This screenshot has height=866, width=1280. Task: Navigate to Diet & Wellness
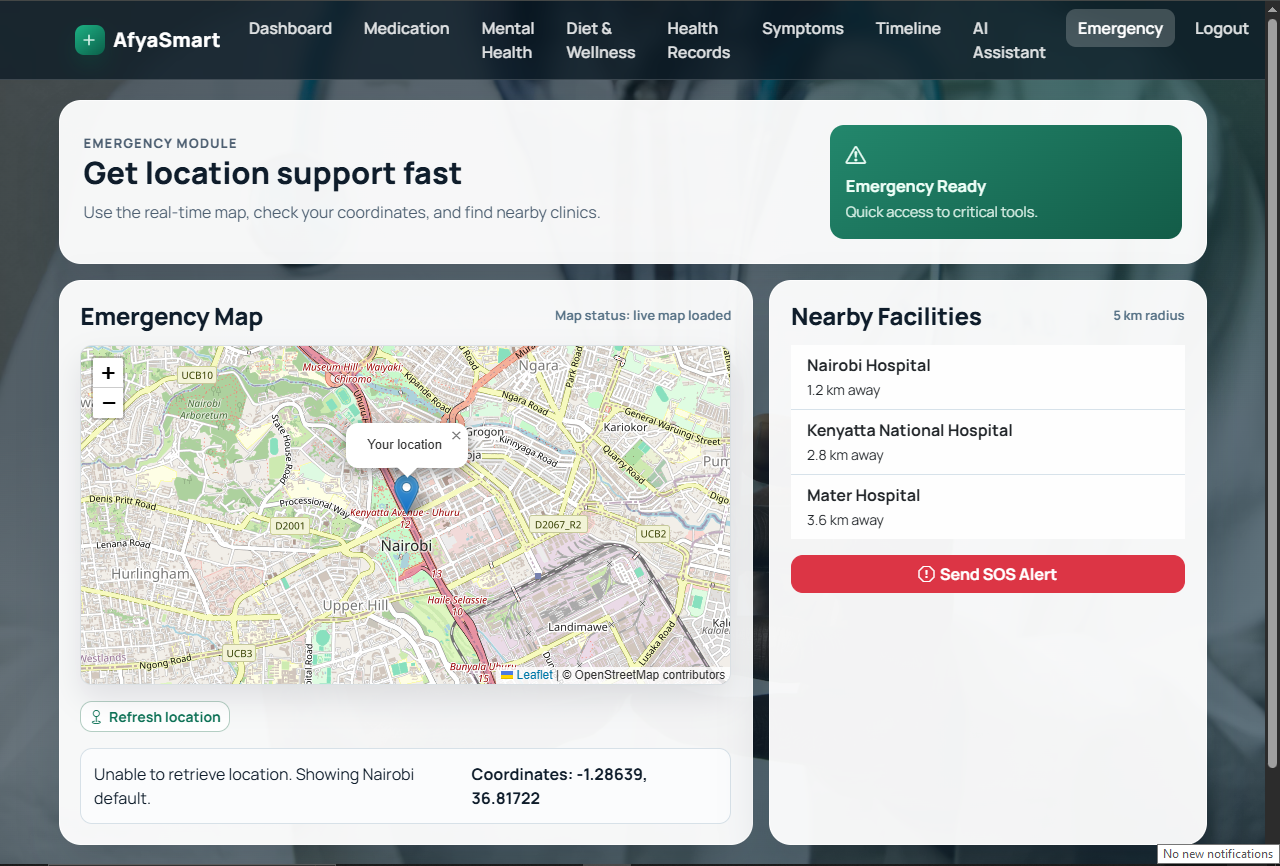(601, 40)
